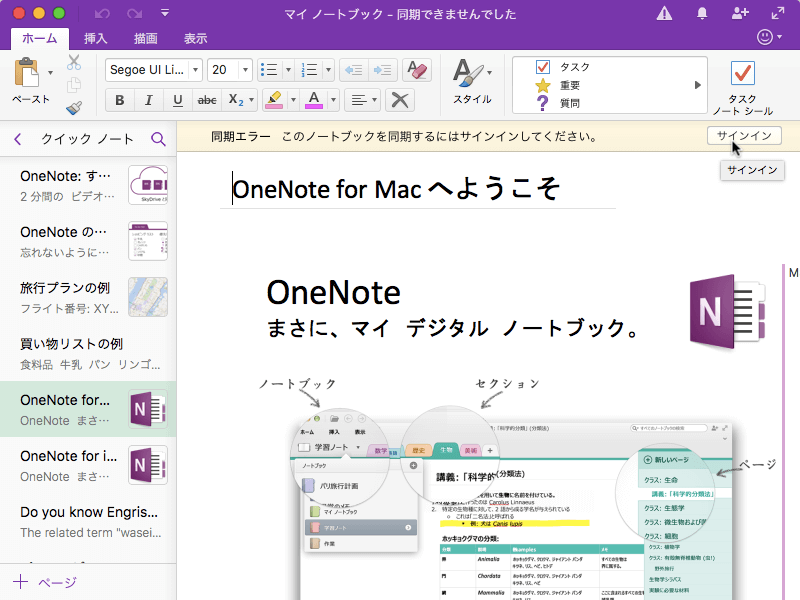
Task: Click the page title OneNote for Mac へようこそ
Action: (x=396, y=189)
